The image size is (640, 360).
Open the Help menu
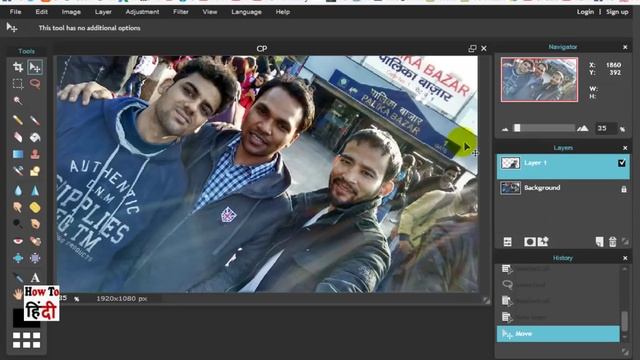[x=282, y=12]
